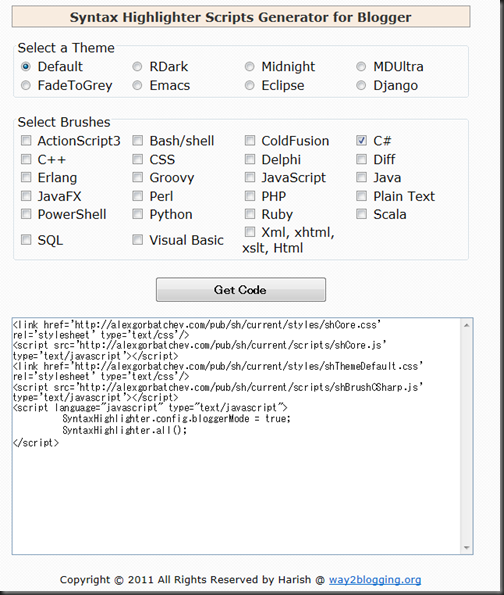Enable the ActionScript3 brush checkbox
Screen dimensions: 504x595
26,141
